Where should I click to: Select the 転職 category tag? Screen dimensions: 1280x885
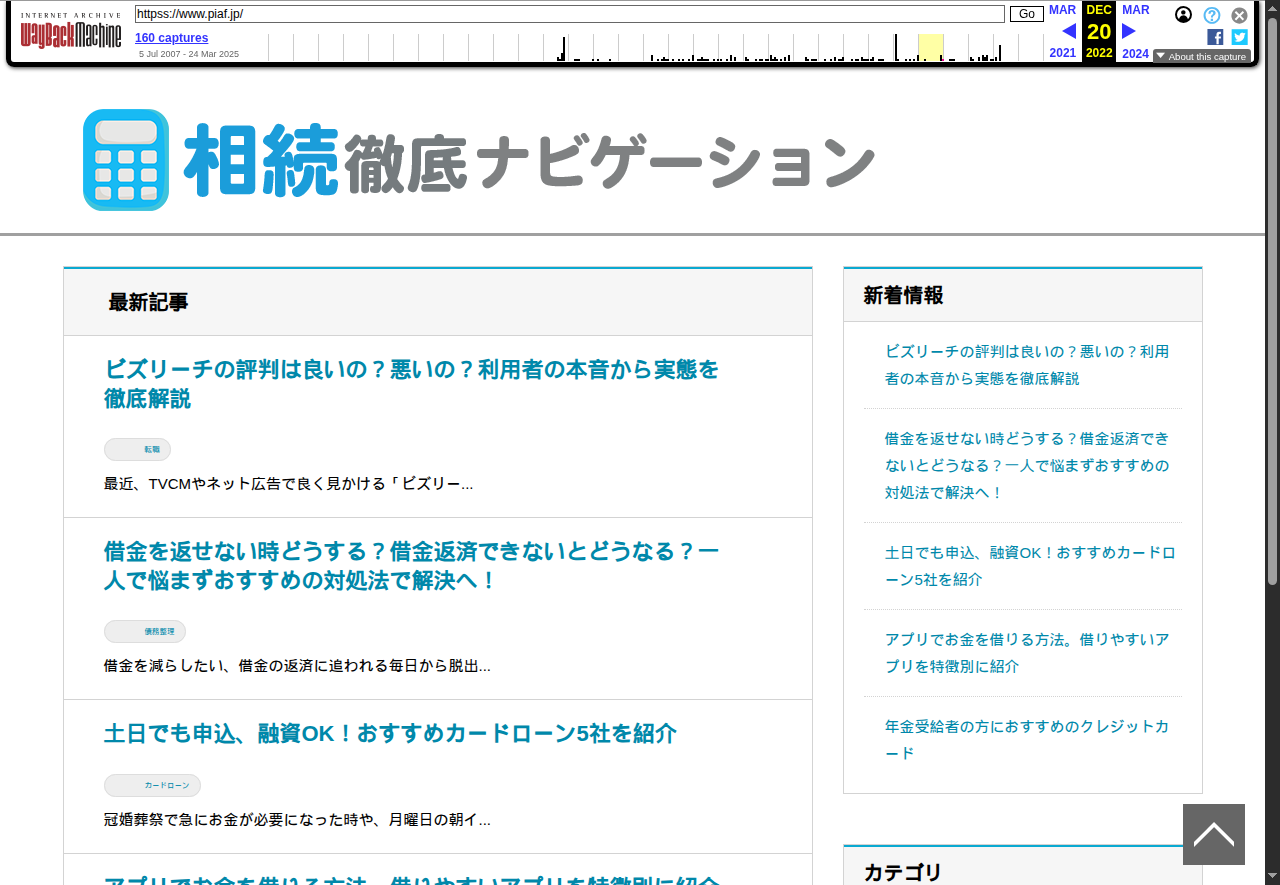click(x=138, y=450)
